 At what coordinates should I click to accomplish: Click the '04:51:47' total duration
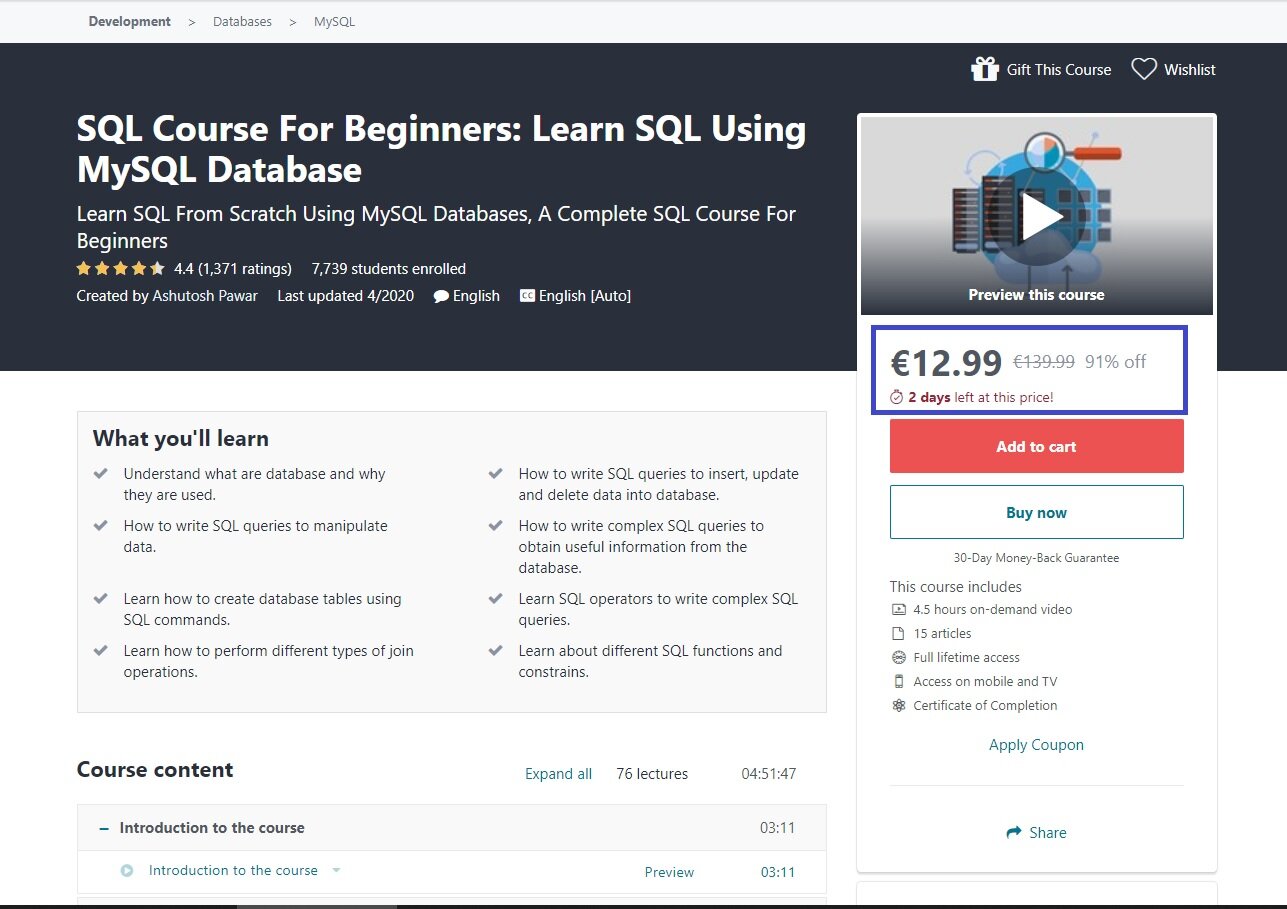pos(769,774)
